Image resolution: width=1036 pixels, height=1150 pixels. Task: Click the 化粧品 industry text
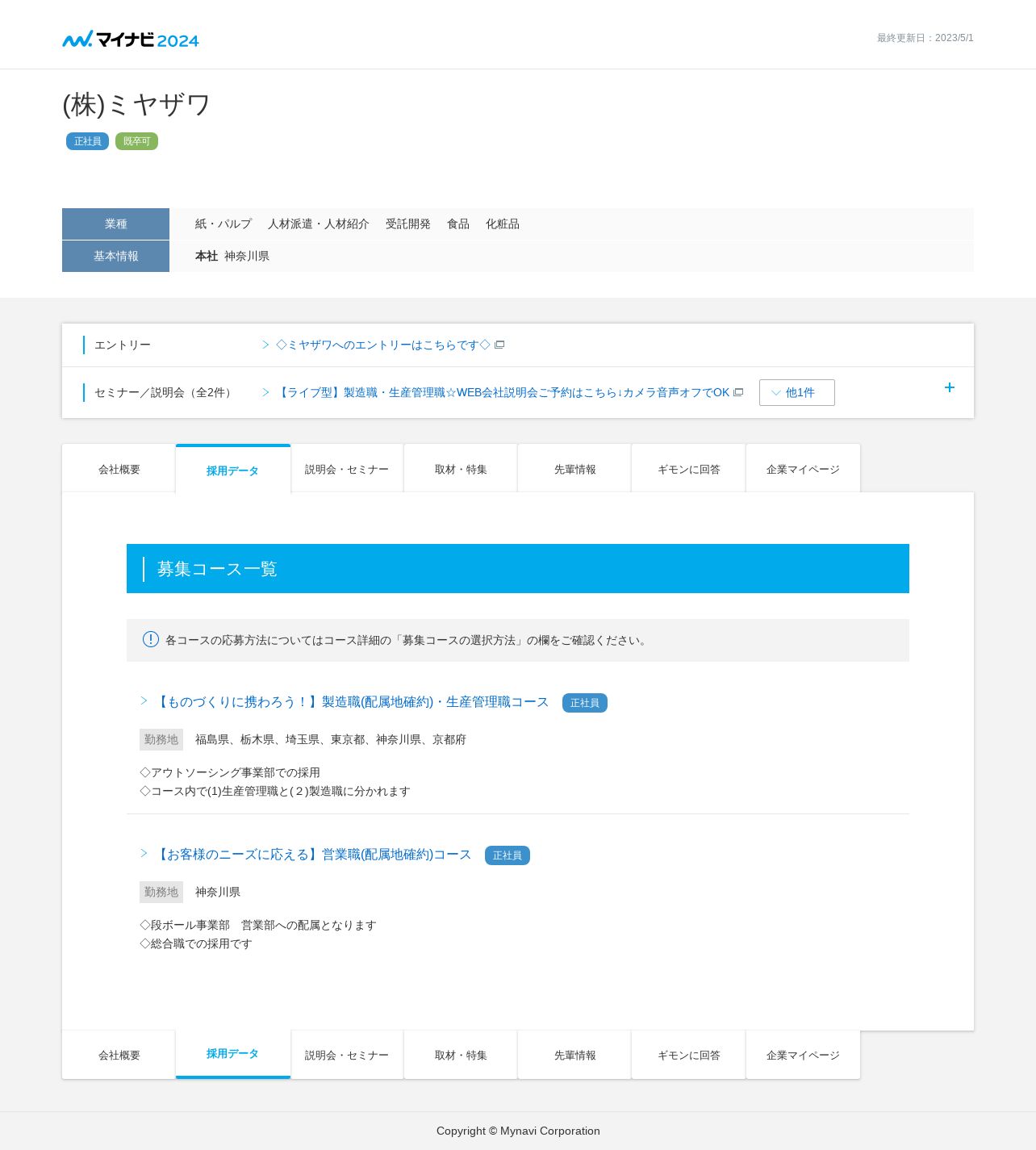coord(503,224)
